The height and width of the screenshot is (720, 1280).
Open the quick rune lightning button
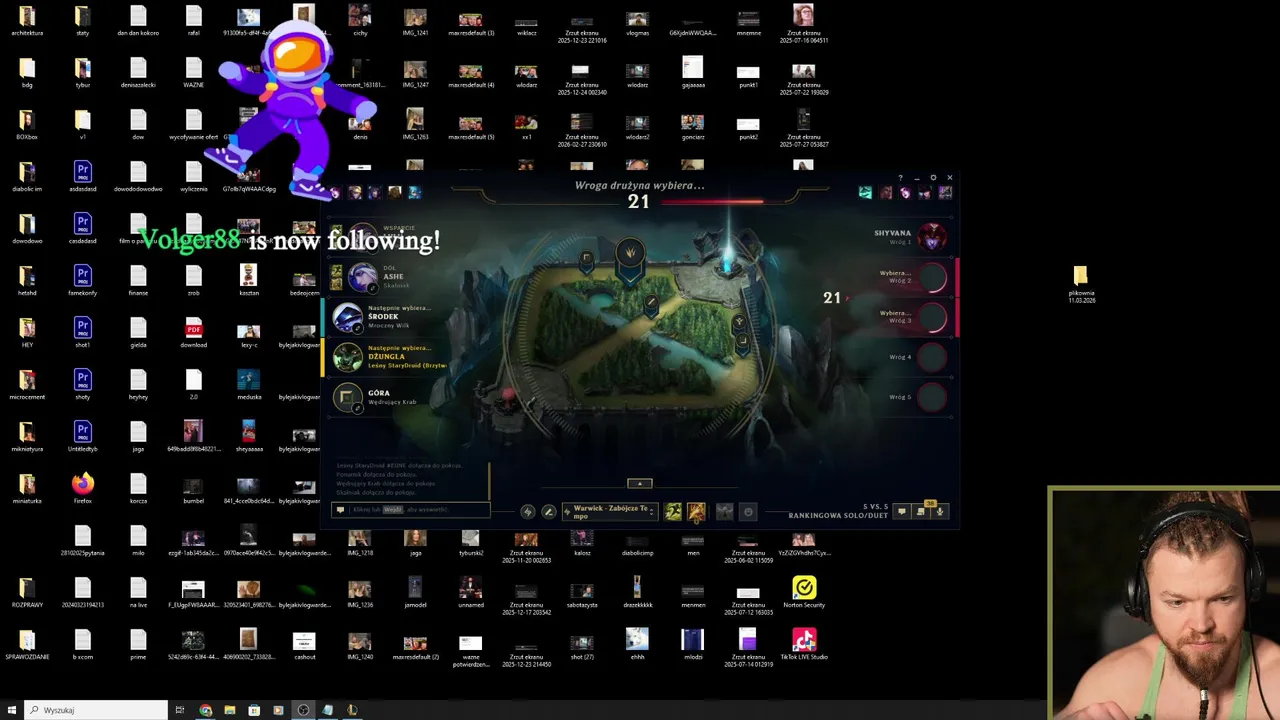[528, 512]
